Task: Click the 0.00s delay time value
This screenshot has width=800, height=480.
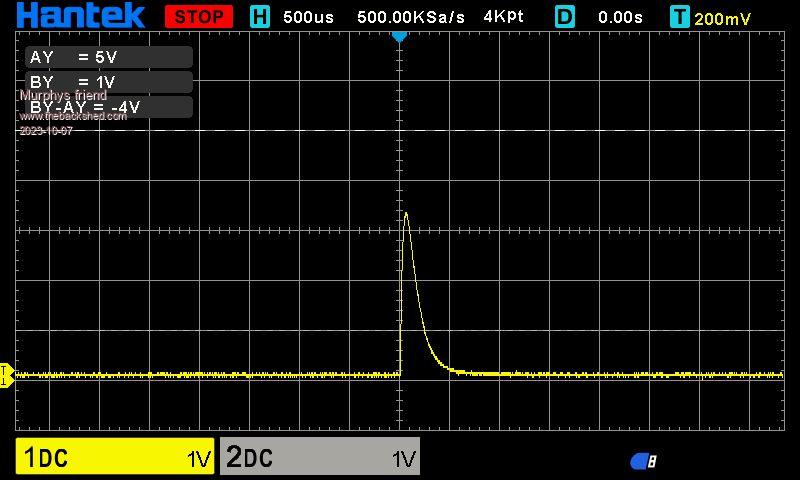Action: coord(620,17)
